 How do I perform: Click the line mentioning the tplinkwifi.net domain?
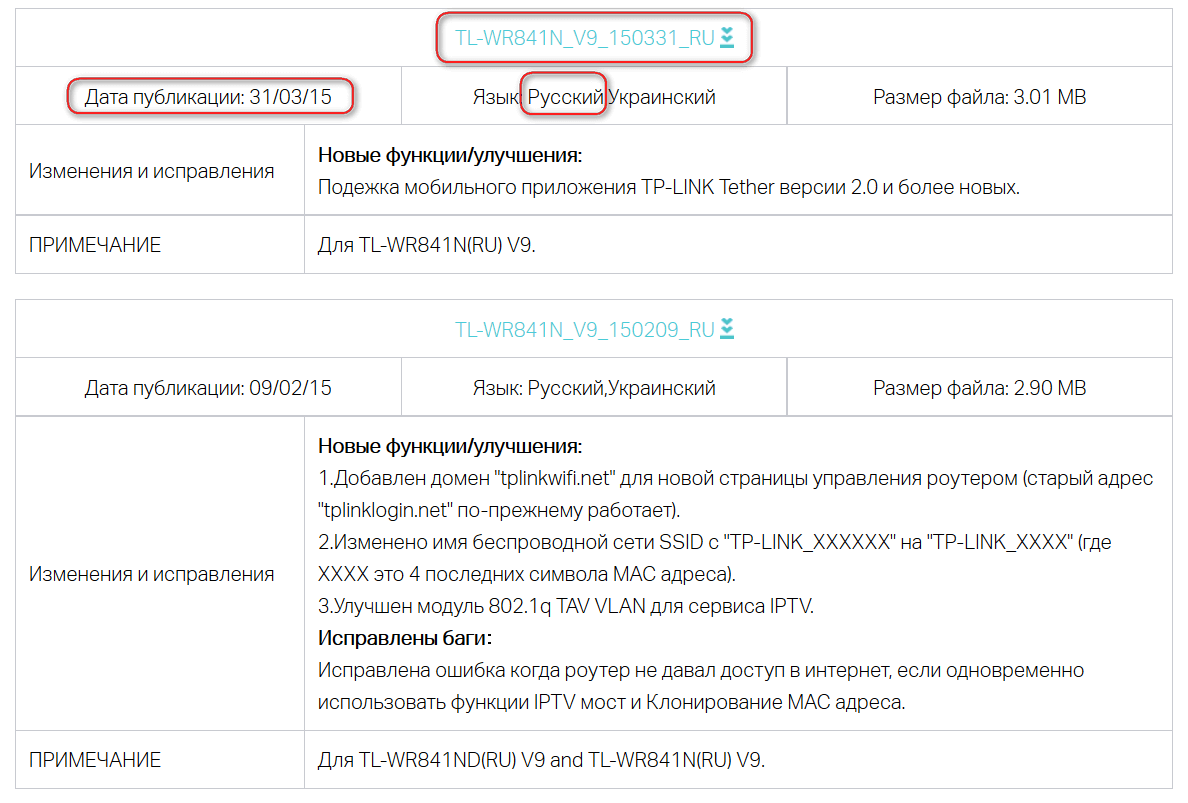[x=735, y=478]
